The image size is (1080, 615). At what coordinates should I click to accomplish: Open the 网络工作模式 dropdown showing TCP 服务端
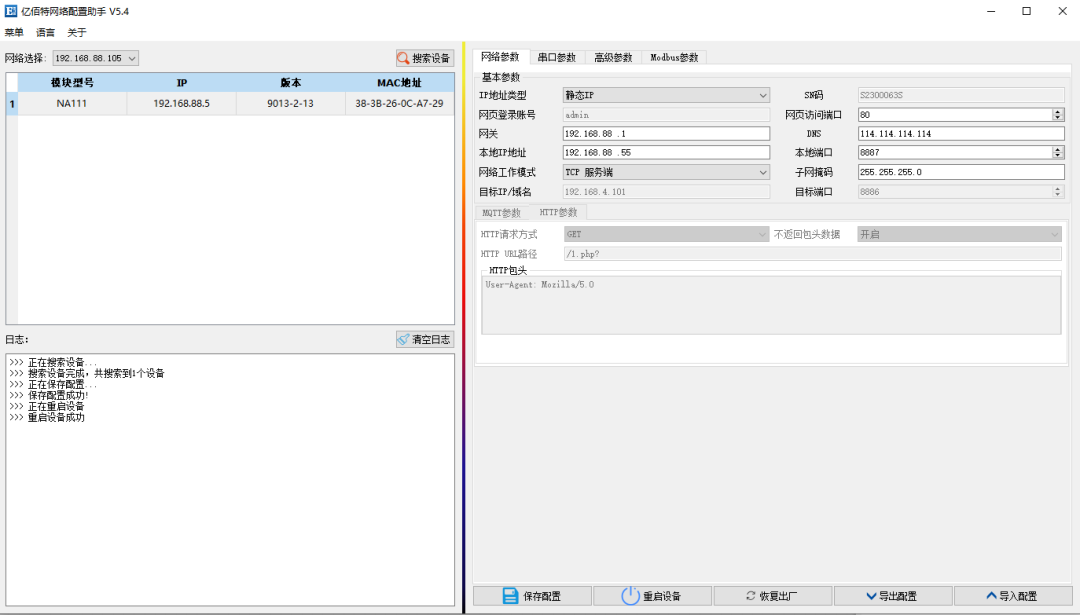click(764, 172)
